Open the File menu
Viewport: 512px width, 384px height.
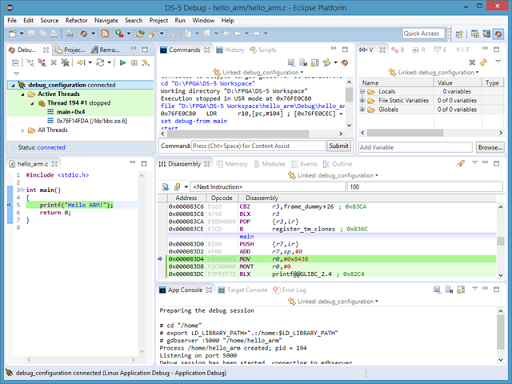tap(12, 20)
